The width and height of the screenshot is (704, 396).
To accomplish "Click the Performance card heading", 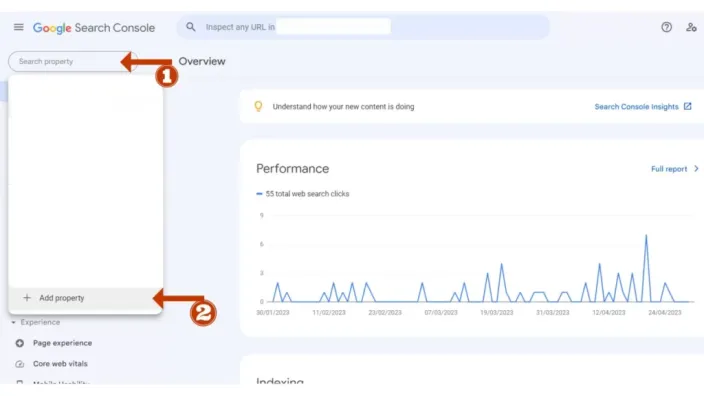I will point(293,169).
